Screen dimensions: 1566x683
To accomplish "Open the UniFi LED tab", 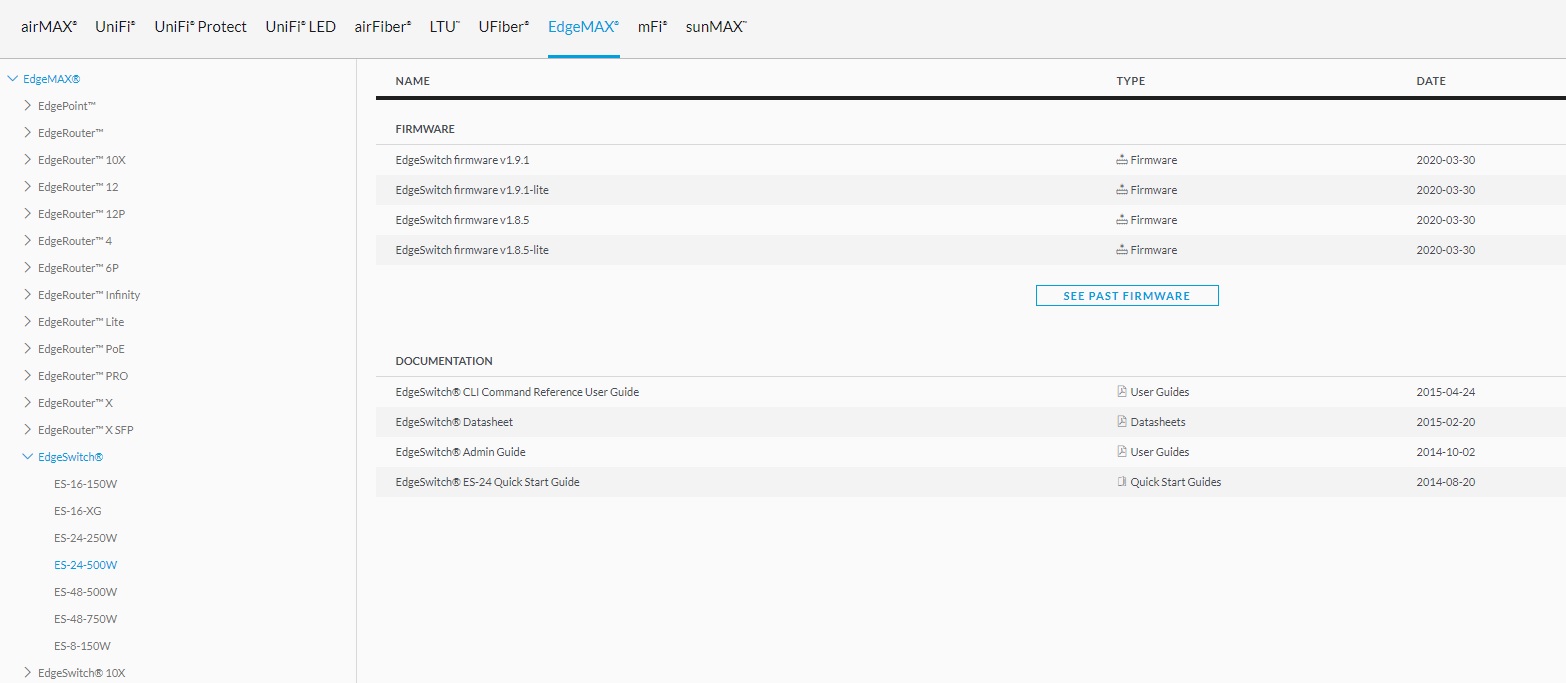I will tap(300, 27).
